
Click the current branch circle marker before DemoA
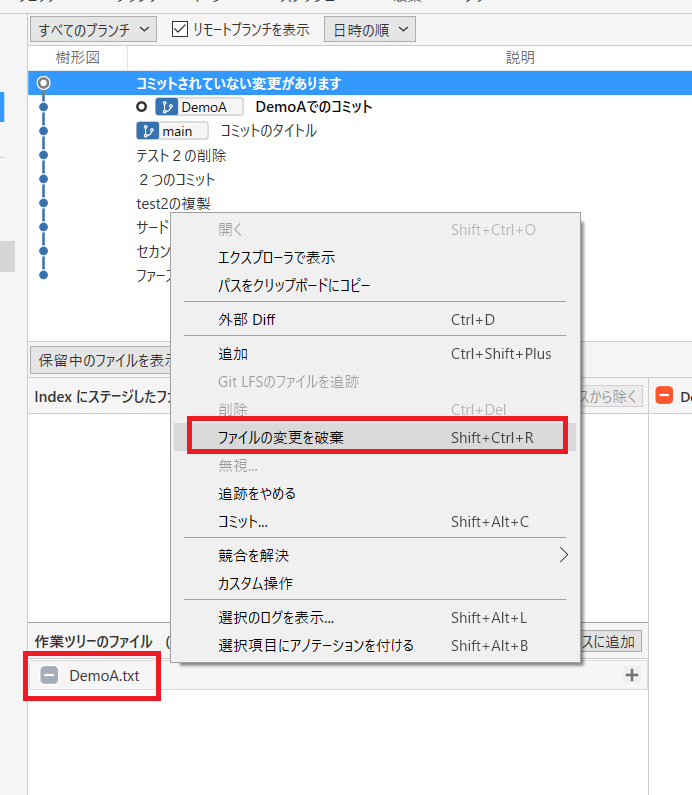coord(142,107)
